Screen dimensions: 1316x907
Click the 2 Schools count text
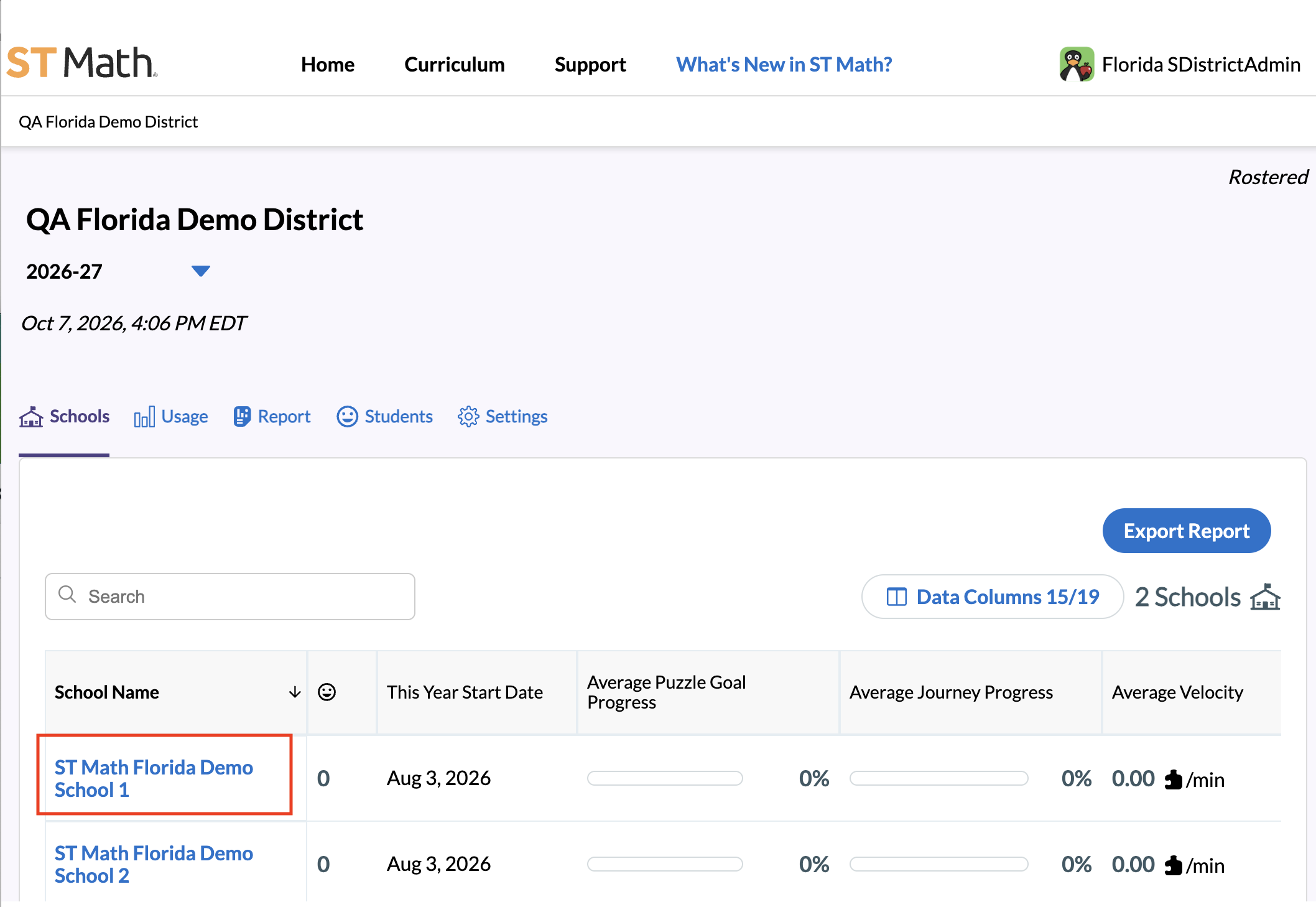click(x=1187, y=597)
